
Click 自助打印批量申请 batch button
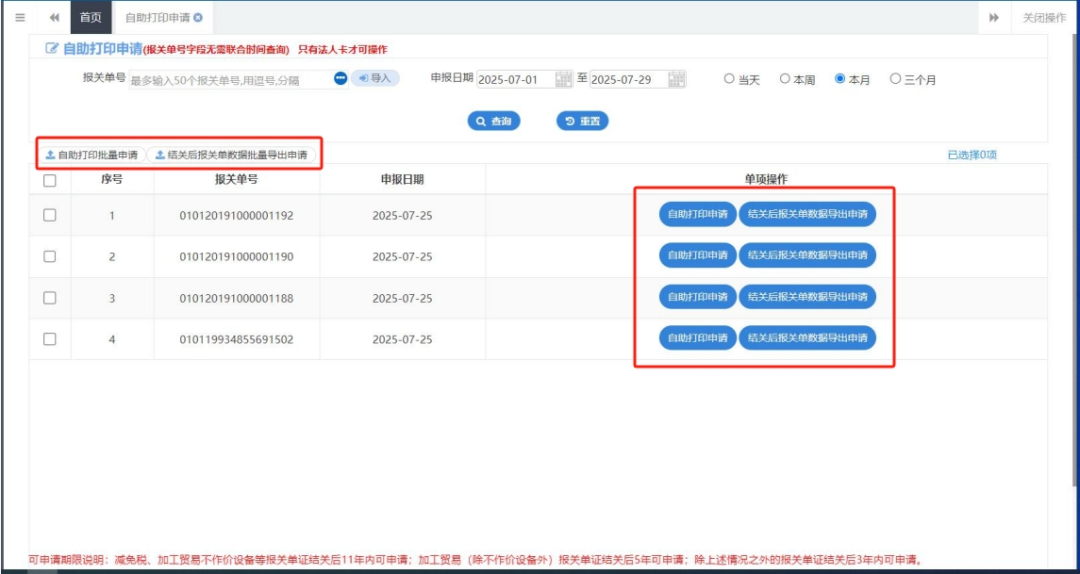92,155
